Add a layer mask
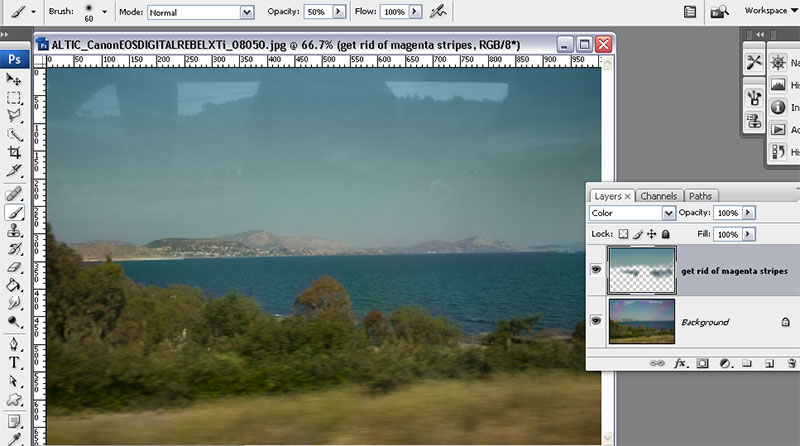 tap(703, 363)
